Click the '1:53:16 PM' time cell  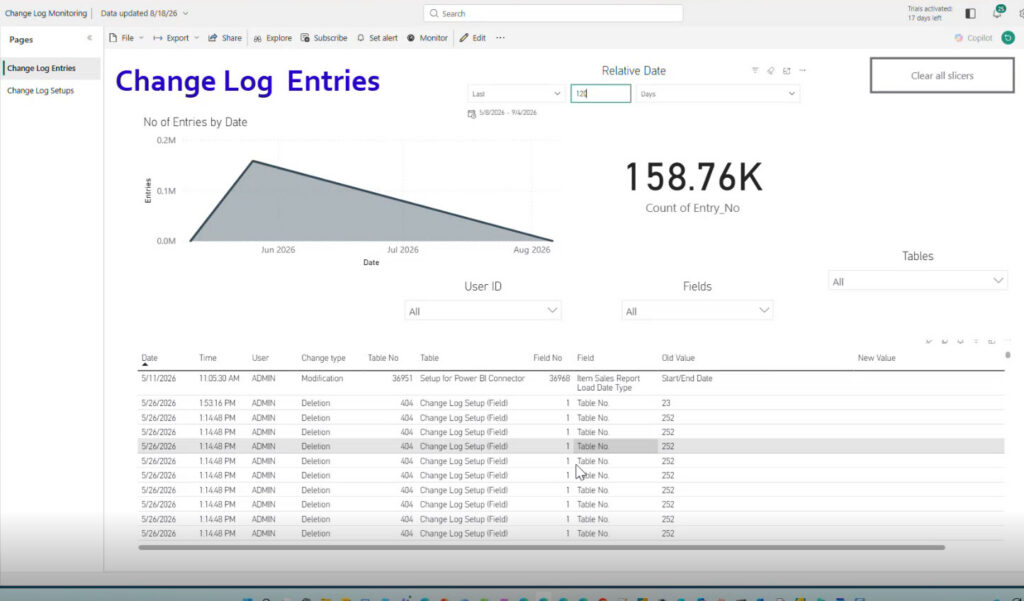click(217, 403)
